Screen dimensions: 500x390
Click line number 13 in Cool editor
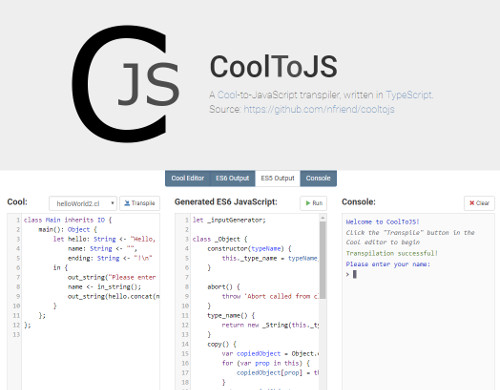click(x=16, y=334)
